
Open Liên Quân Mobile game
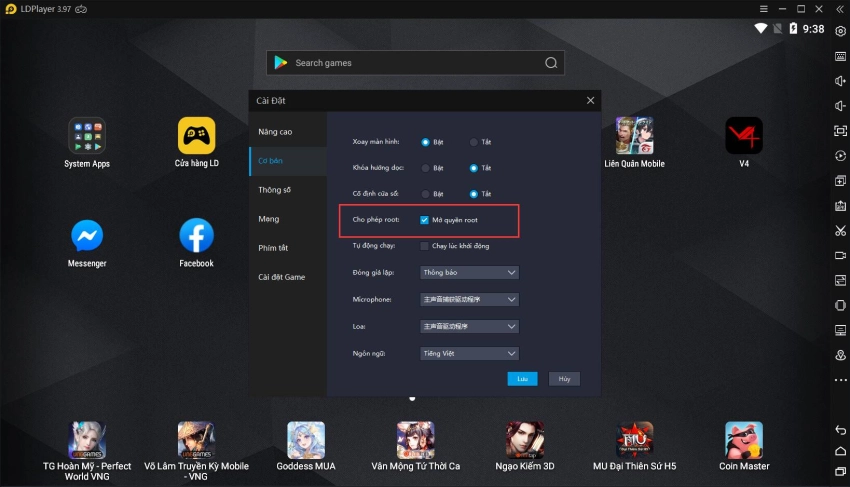pos(634,136)
